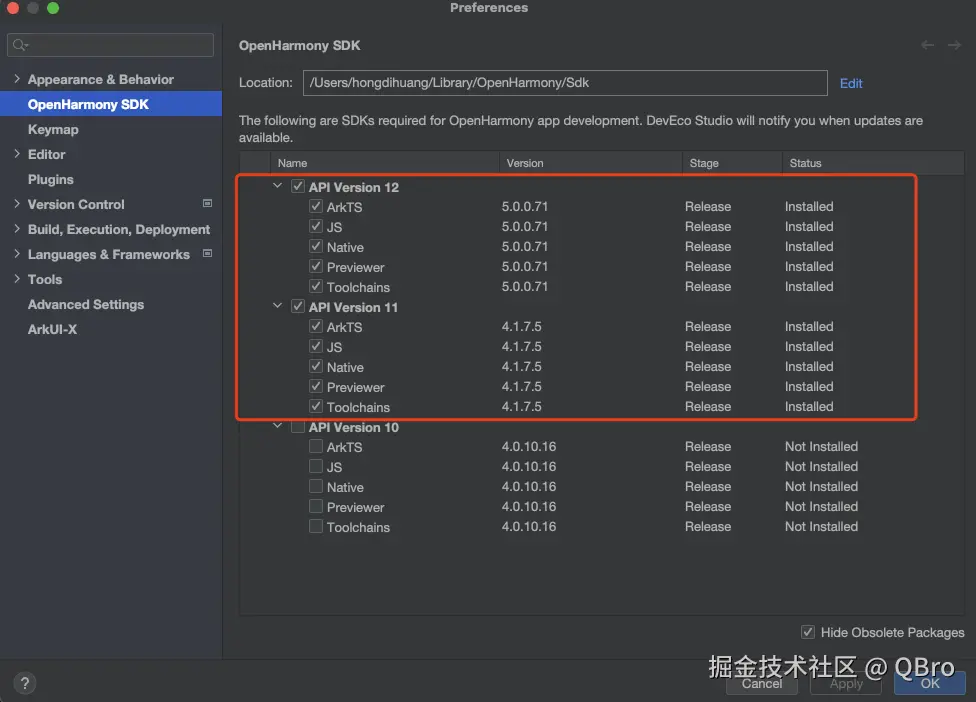Screen dimensions: 976x702
Task: Click the back navigation arrow icon
Action: click(x=928, y=45)
